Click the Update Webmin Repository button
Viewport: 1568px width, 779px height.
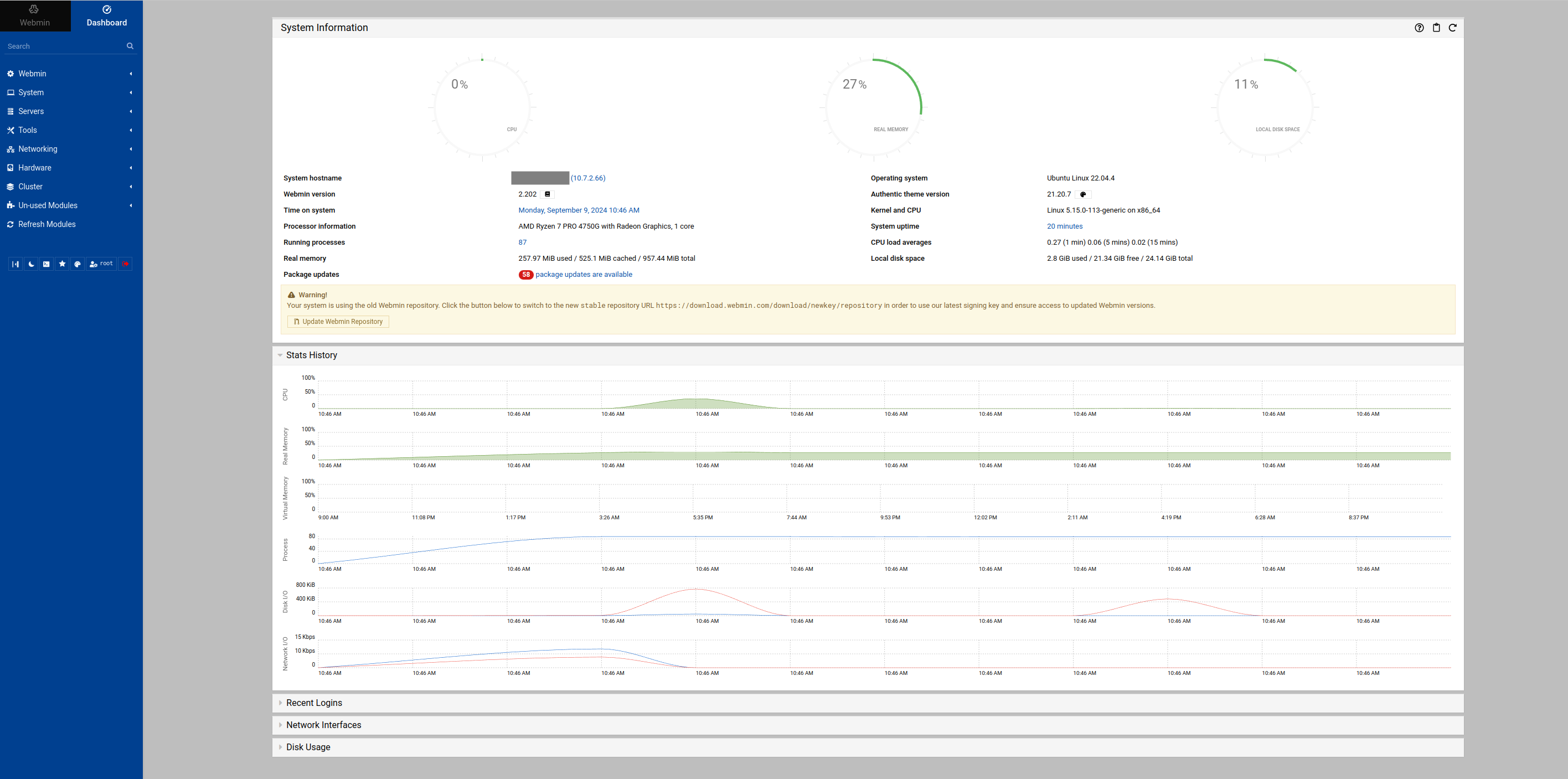tap(338, 322)
